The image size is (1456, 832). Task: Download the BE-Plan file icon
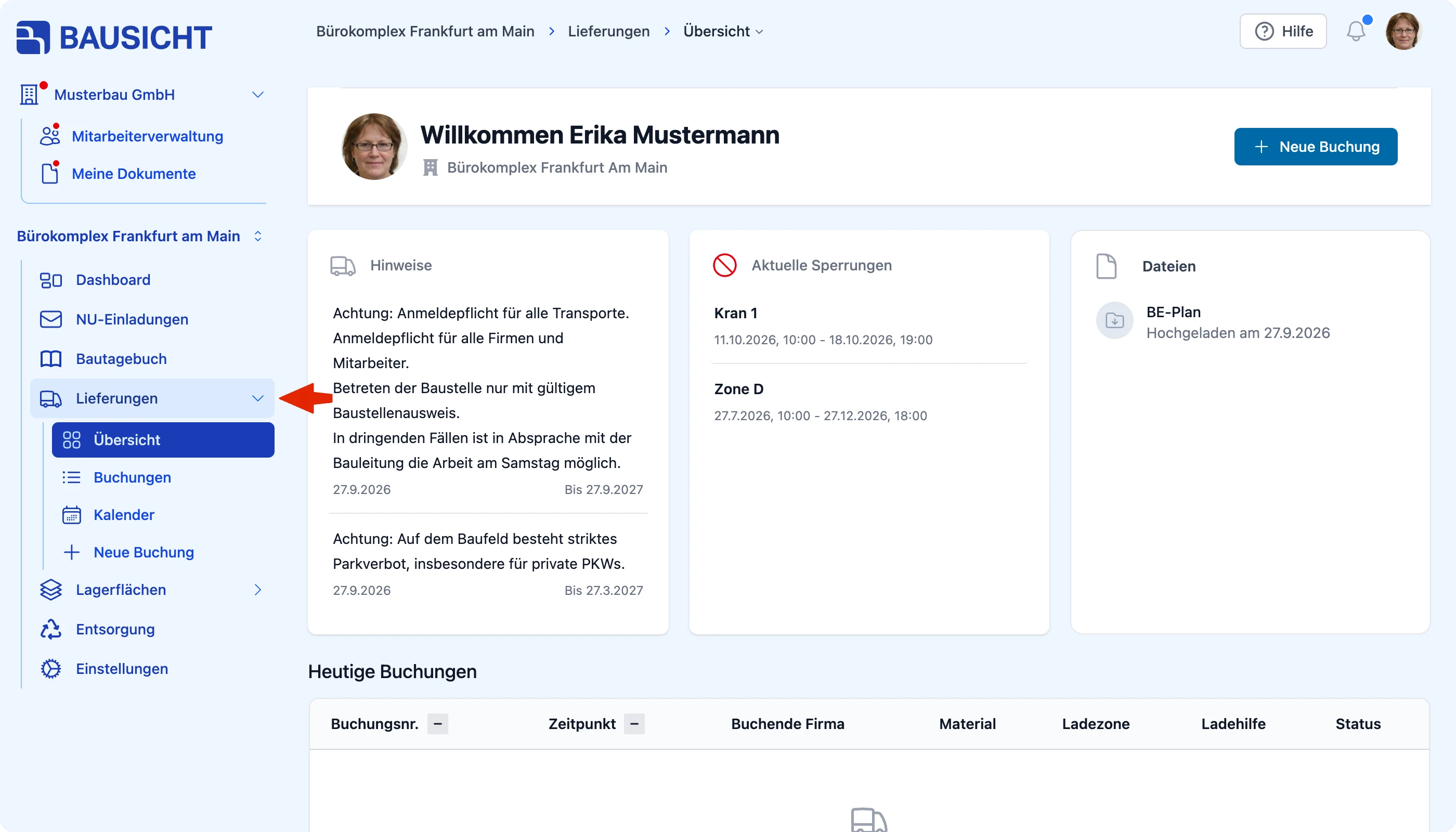[1114, 320]
